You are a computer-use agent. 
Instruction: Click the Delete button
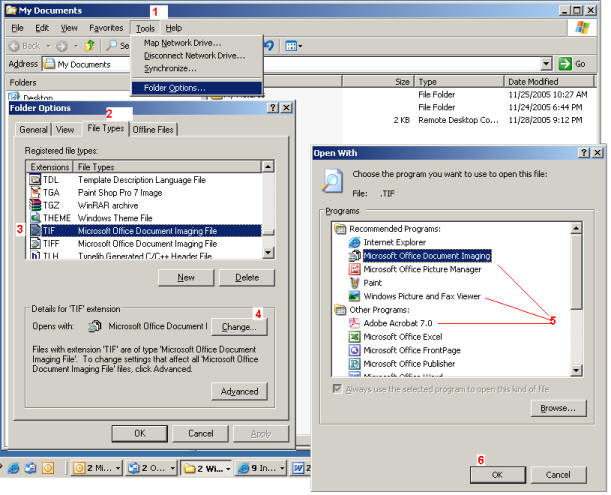247,278
